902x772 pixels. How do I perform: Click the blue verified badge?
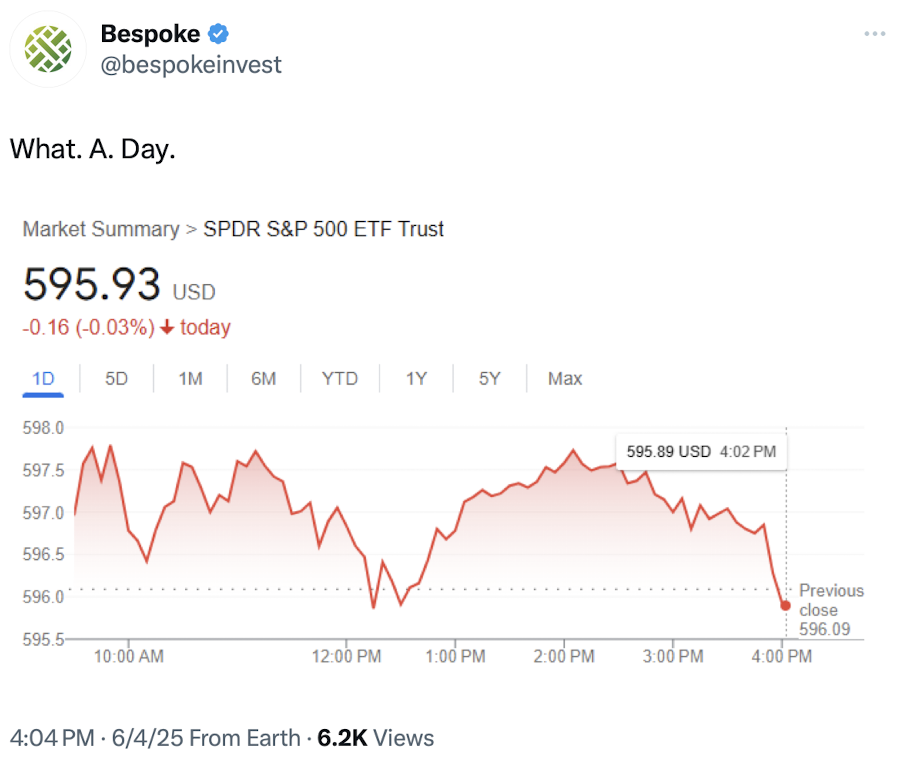pos(219,34)
